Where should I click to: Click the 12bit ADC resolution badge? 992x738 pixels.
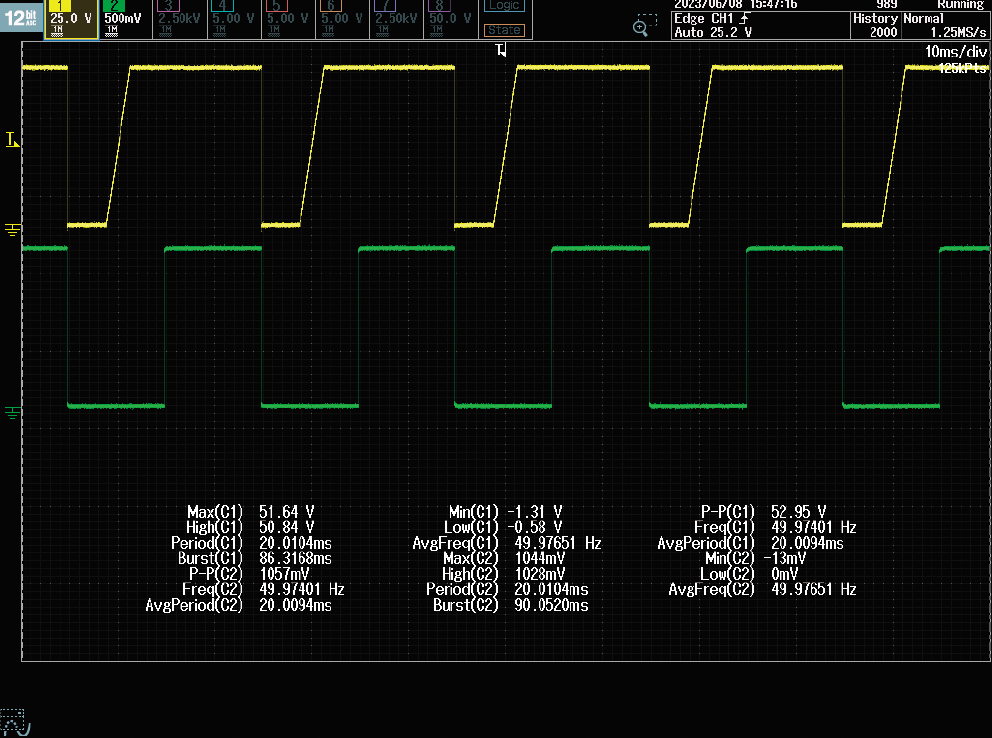coord(21,18)
